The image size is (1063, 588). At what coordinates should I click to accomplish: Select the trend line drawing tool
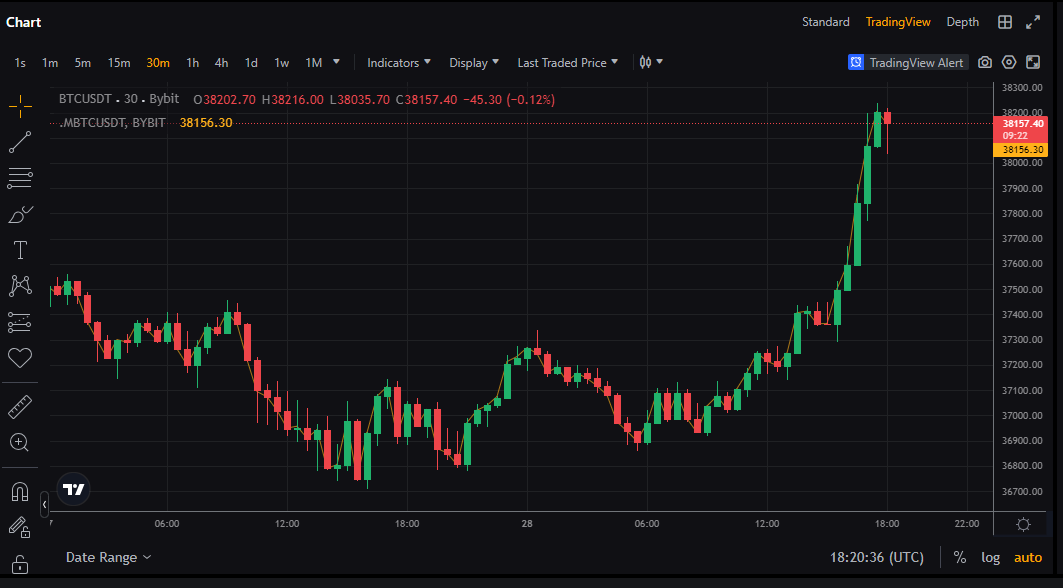[20, 142]
